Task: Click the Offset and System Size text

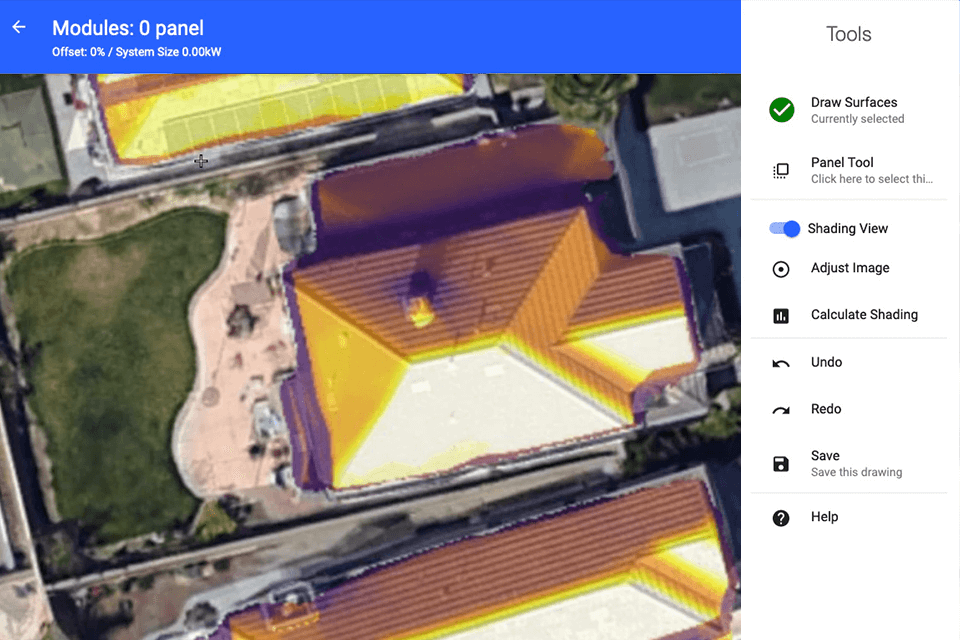Action: click(137, 52)
